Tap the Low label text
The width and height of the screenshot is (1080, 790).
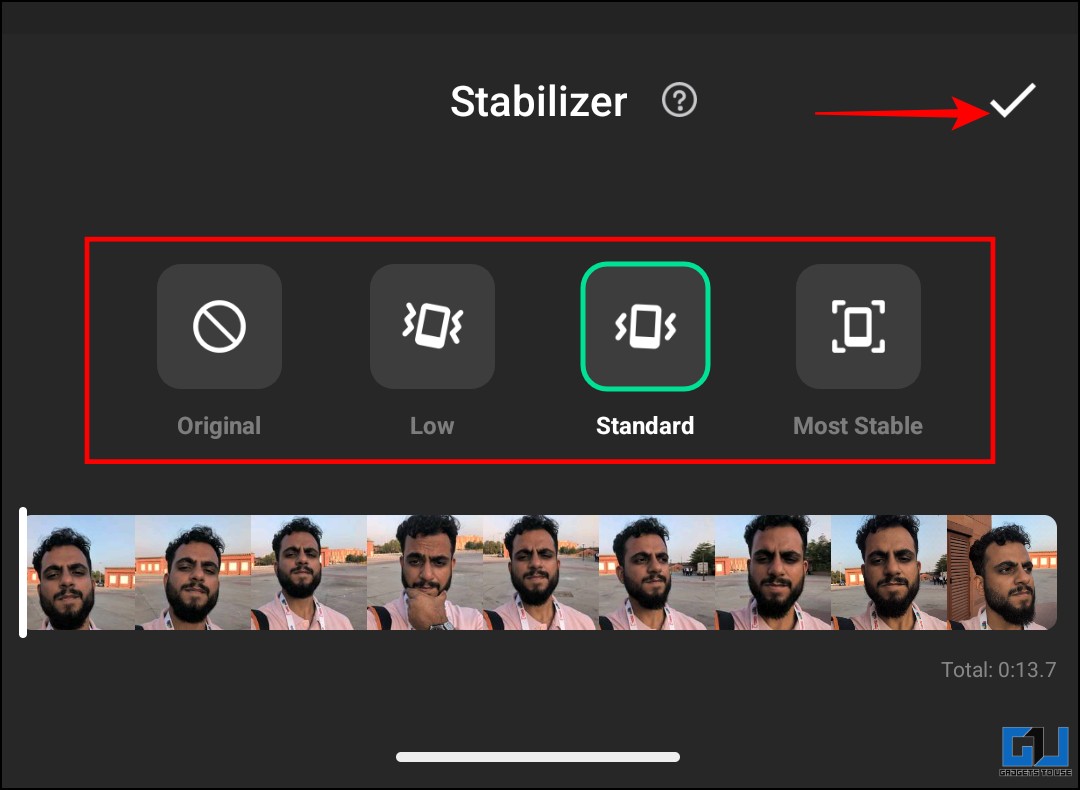pyautogui.click(x=432, y=426)
